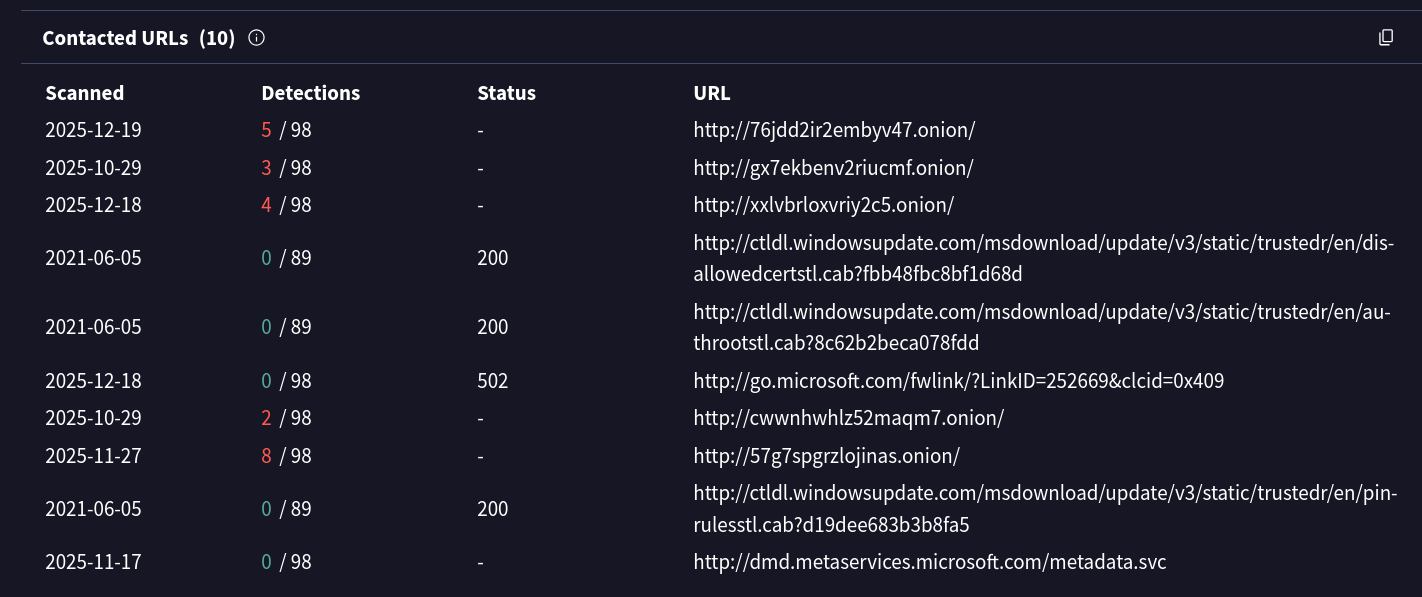Screen dimensions: 1422x597
Task: Click the green 0 / 89 detection score
Action: pos(286,257)
